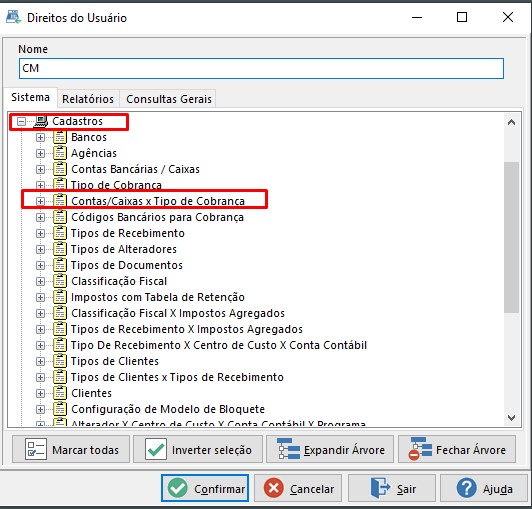Select the Tipos de Alteradores row
The image size is (532, 509).
coord(124,249)
